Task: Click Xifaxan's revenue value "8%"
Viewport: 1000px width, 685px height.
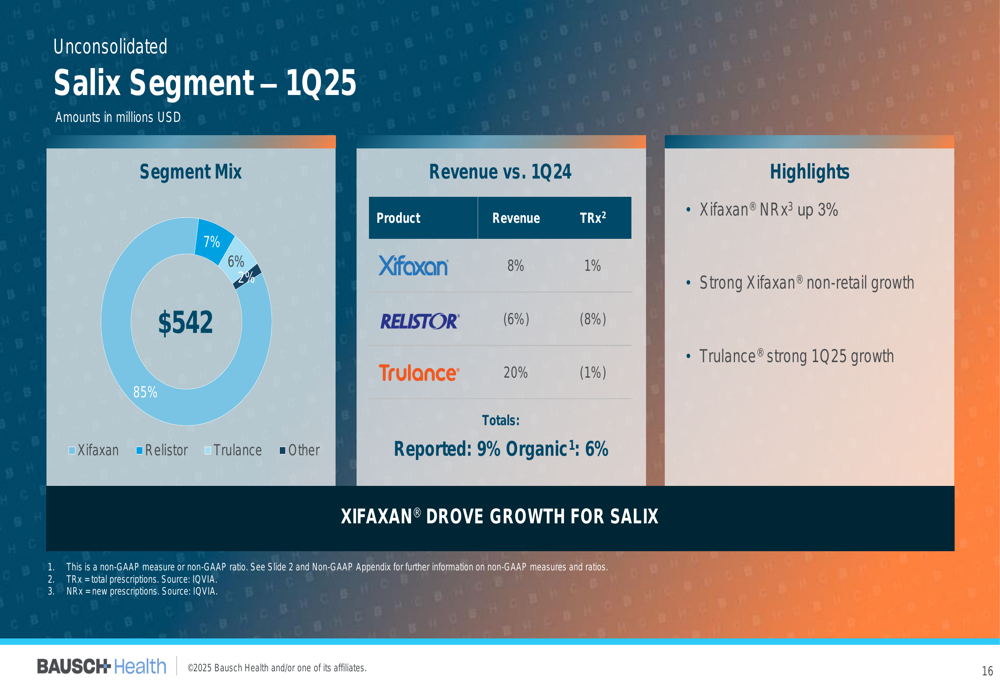Action: click(x=516, y=266)
